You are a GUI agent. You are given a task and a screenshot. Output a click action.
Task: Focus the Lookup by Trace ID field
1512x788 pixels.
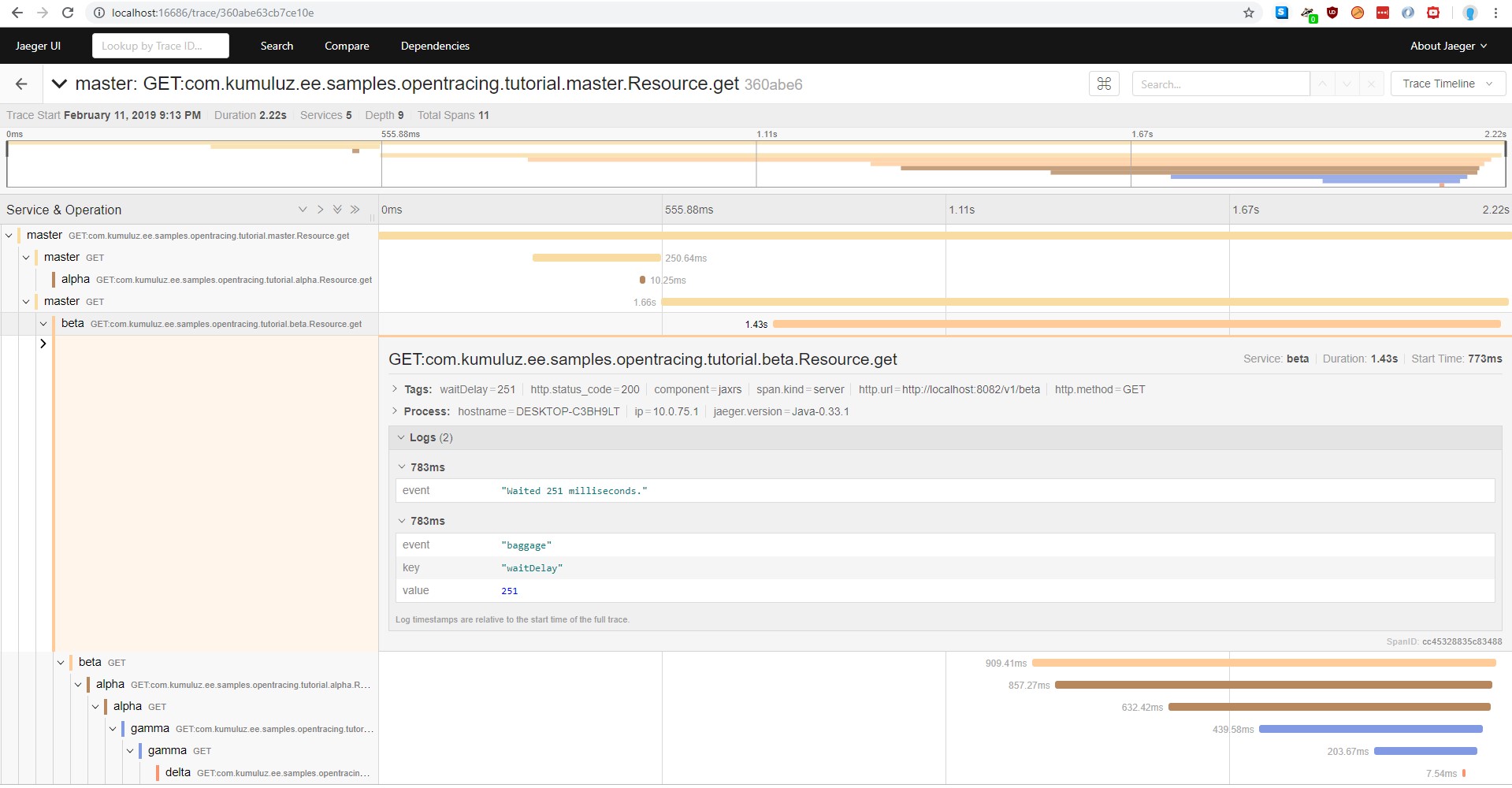[160, 46]
